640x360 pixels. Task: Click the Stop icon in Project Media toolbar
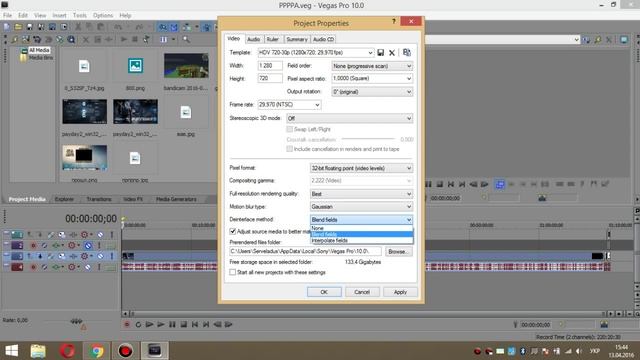[x=134, y=40]
